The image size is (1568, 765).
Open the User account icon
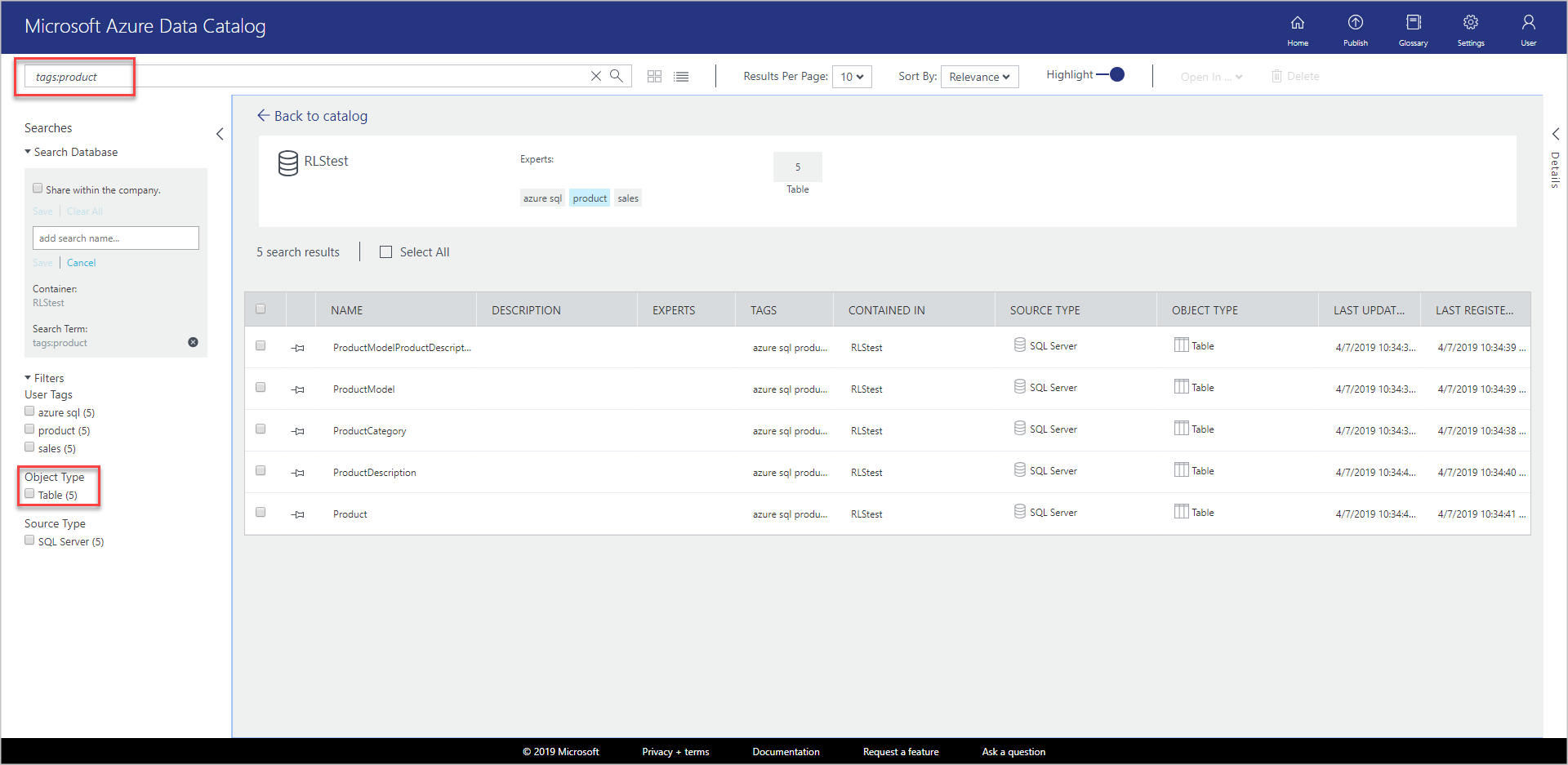click(1528, 27)
